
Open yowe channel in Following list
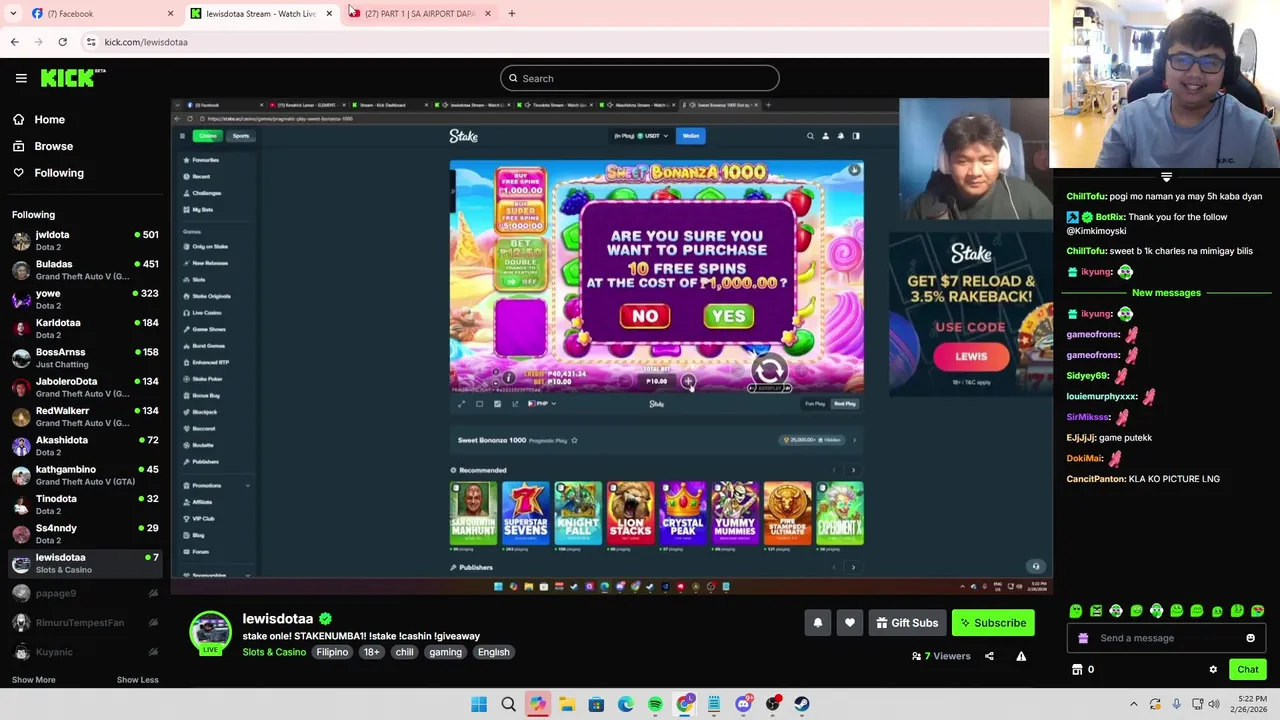click(84, 299)
